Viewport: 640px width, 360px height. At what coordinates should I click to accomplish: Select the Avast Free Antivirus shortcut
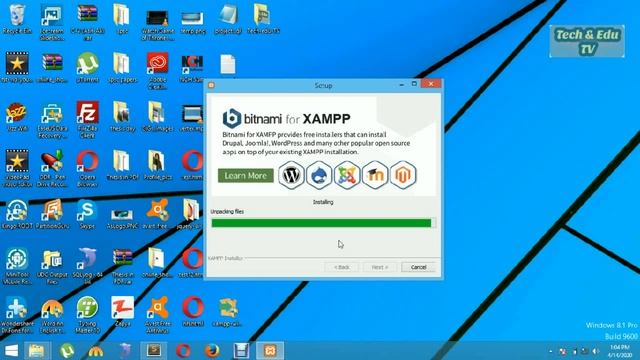(x=158, y=314)
